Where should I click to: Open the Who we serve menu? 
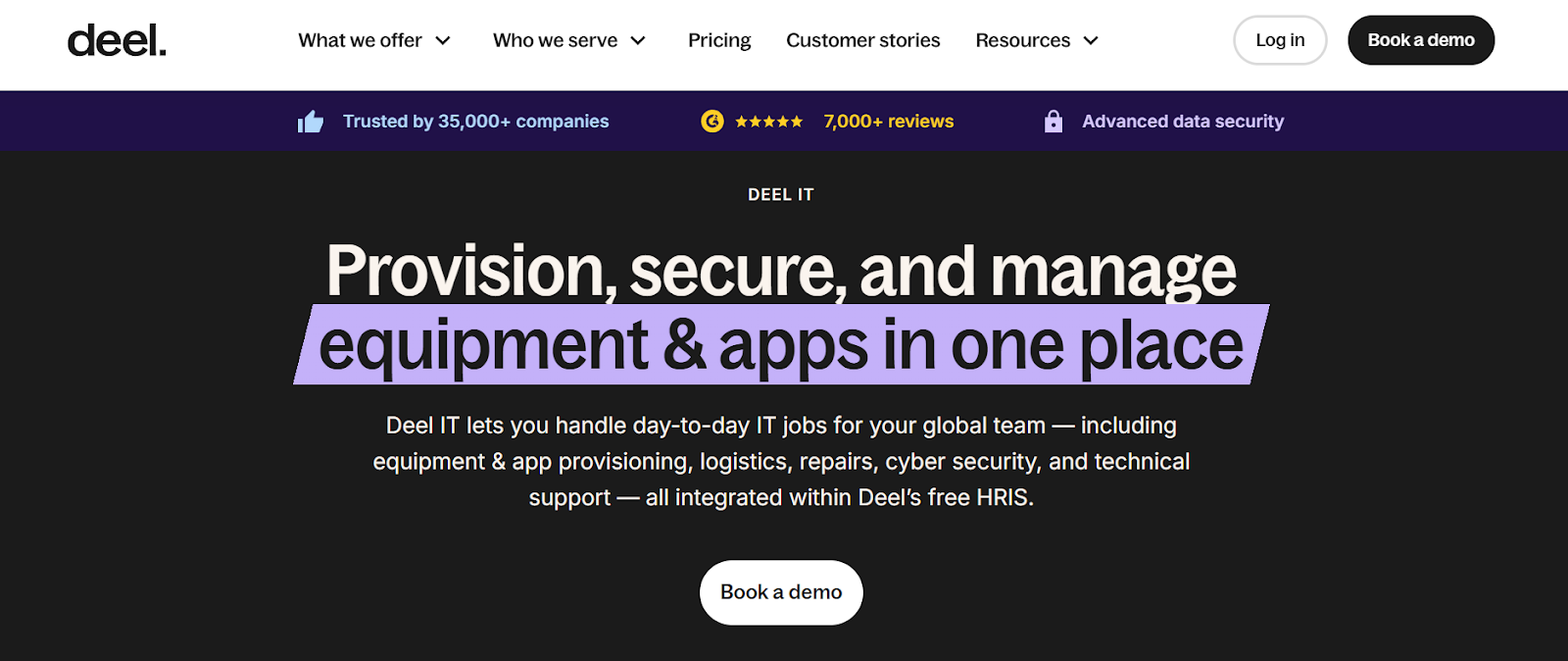[x=555, y=40]
